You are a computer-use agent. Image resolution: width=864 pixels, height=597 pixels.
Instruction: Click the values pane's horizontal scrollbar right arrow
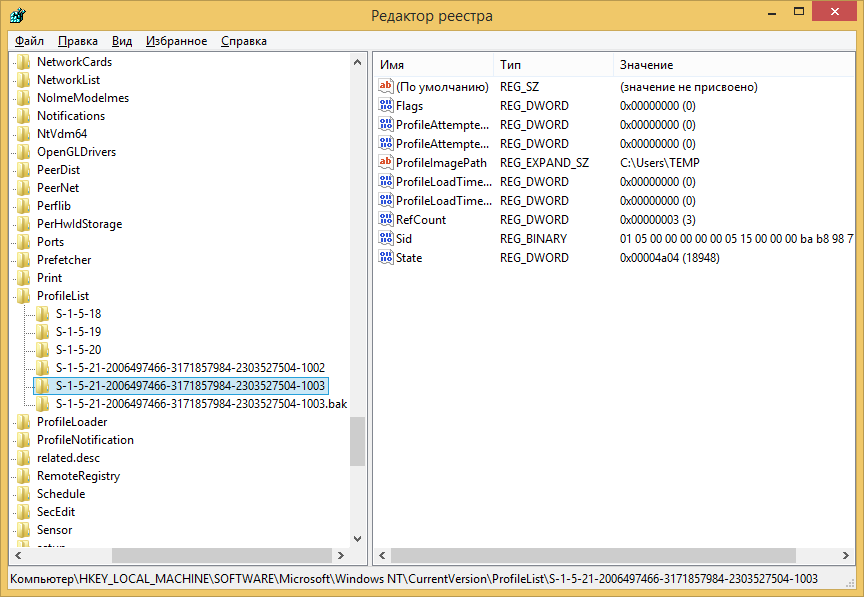[x=844, y=555]
